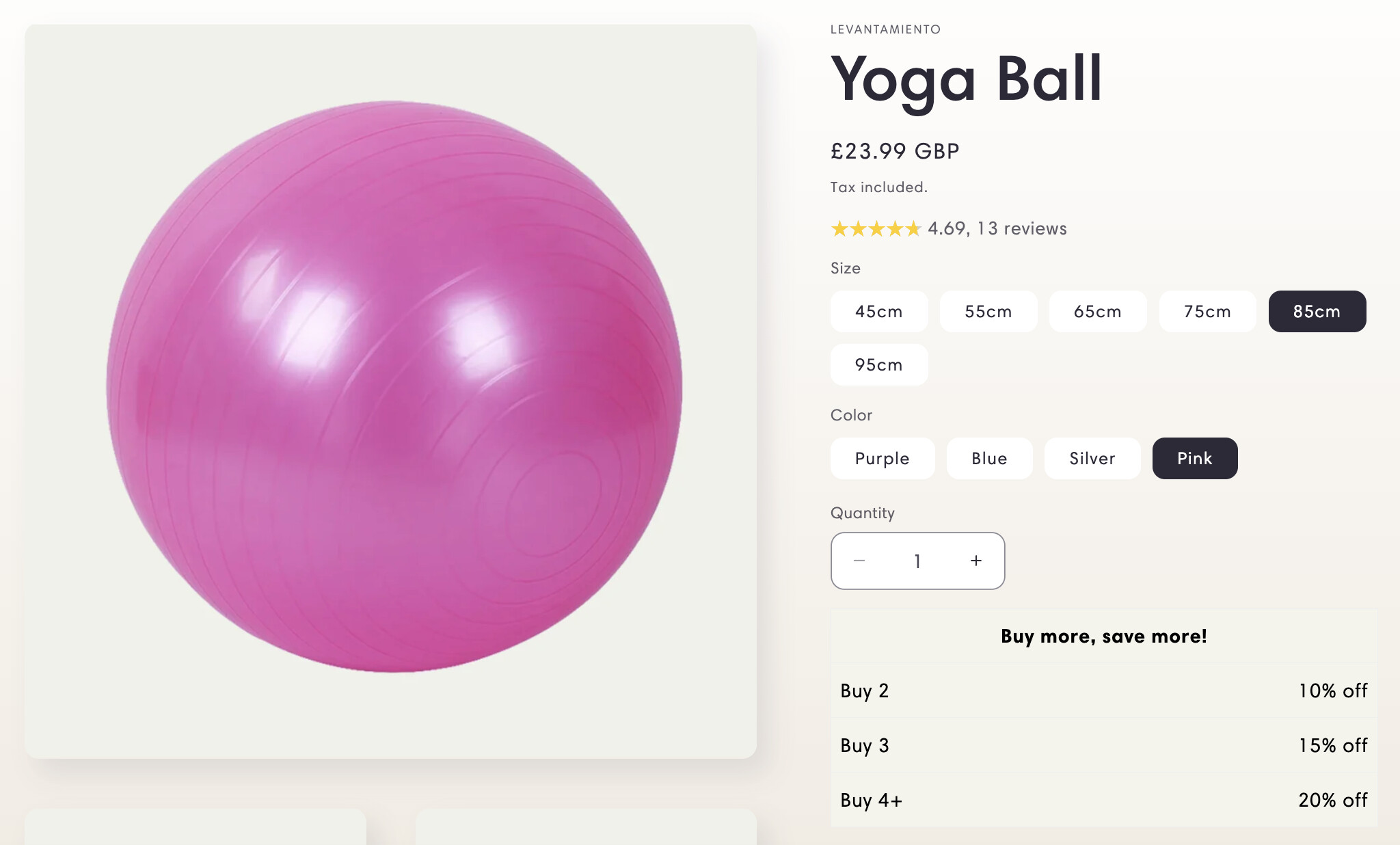This screenshot has height=845, width=1400.
Task: Click the selected Pink color option
Action: [1194, 459]
